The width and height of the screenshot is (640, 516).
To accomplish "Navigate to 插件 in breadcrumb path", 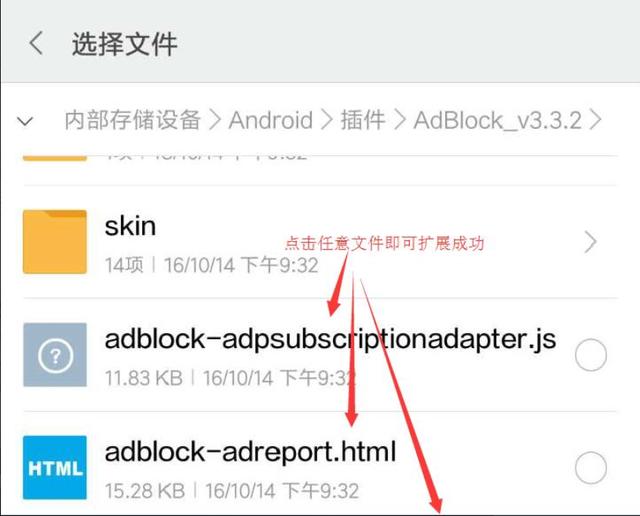I will coord(363,120).
